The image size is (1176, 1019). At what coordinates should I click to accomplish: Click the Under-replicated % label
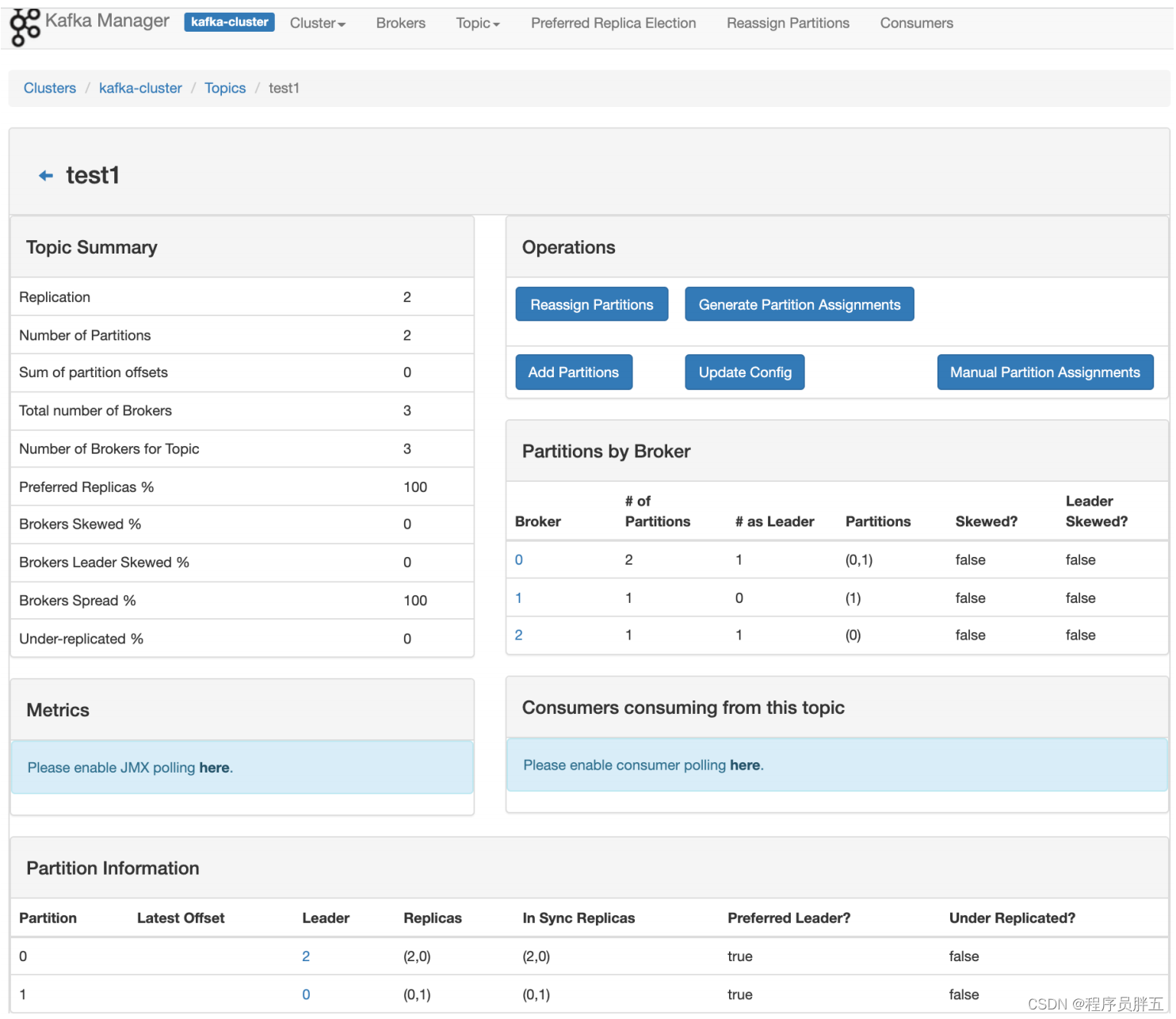coord(81,639)
